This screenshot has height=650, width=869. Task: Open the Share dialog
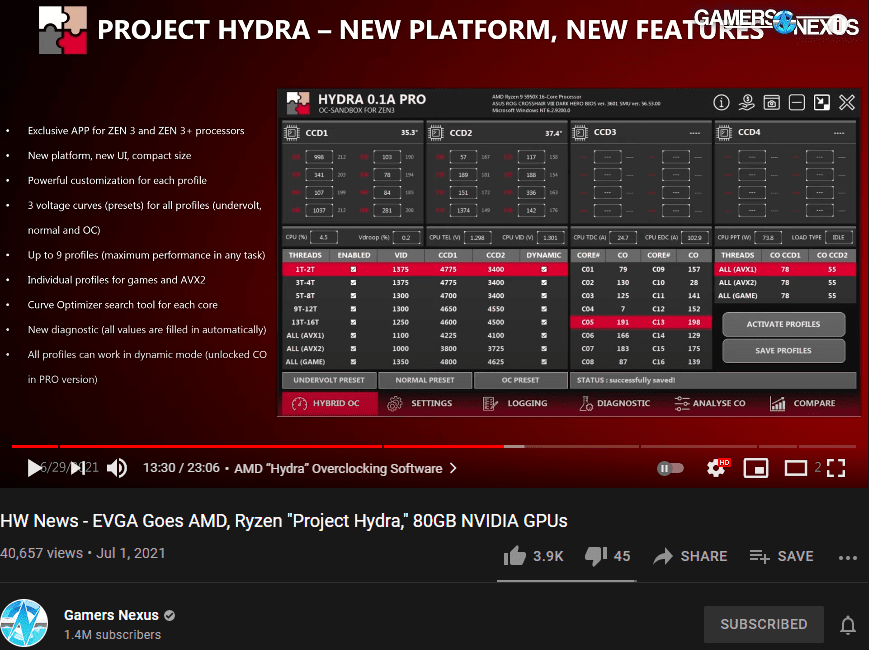pos(690,556)
